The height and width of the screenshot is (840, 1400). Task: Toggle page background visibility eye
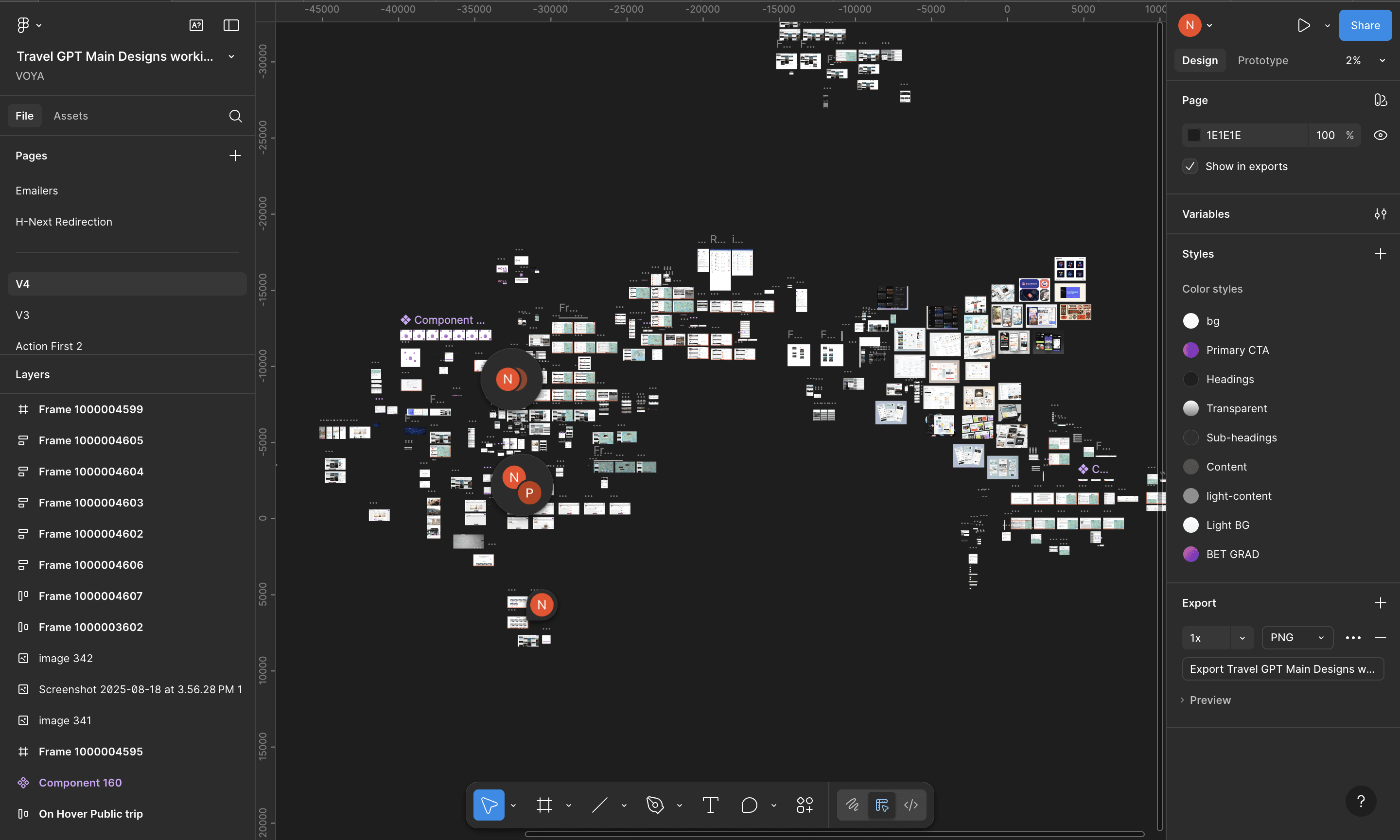click(x=1380, y=135)
